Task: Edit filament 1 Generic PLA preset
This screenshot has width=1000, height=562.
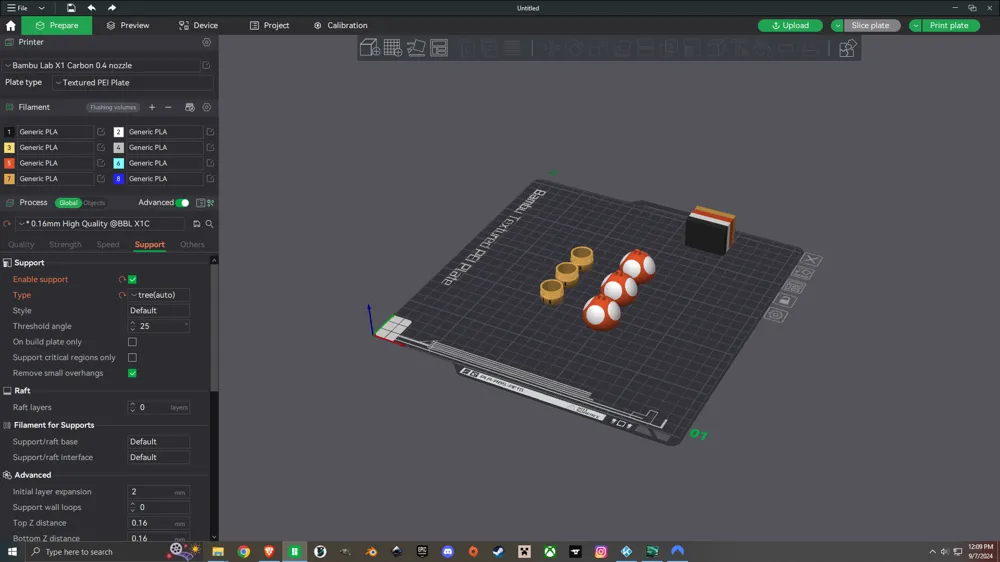Action: click(x=101, y=132)
